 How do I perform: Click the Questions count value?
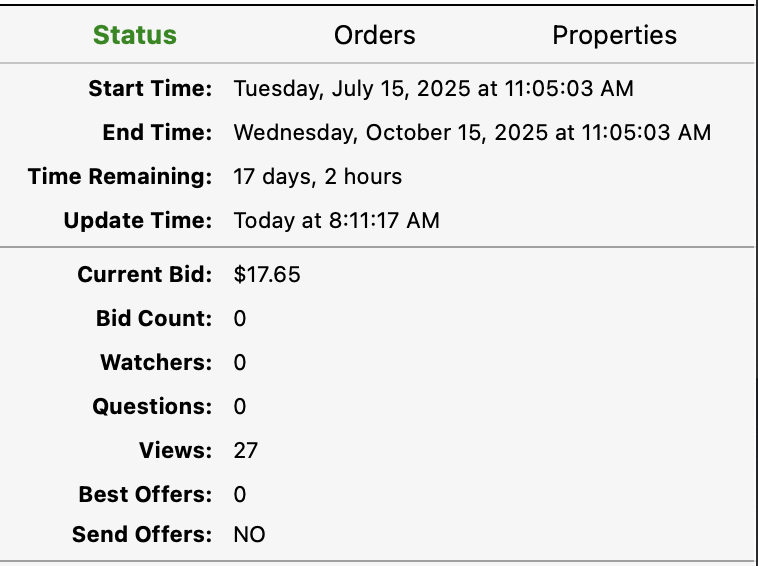(240, 407)
